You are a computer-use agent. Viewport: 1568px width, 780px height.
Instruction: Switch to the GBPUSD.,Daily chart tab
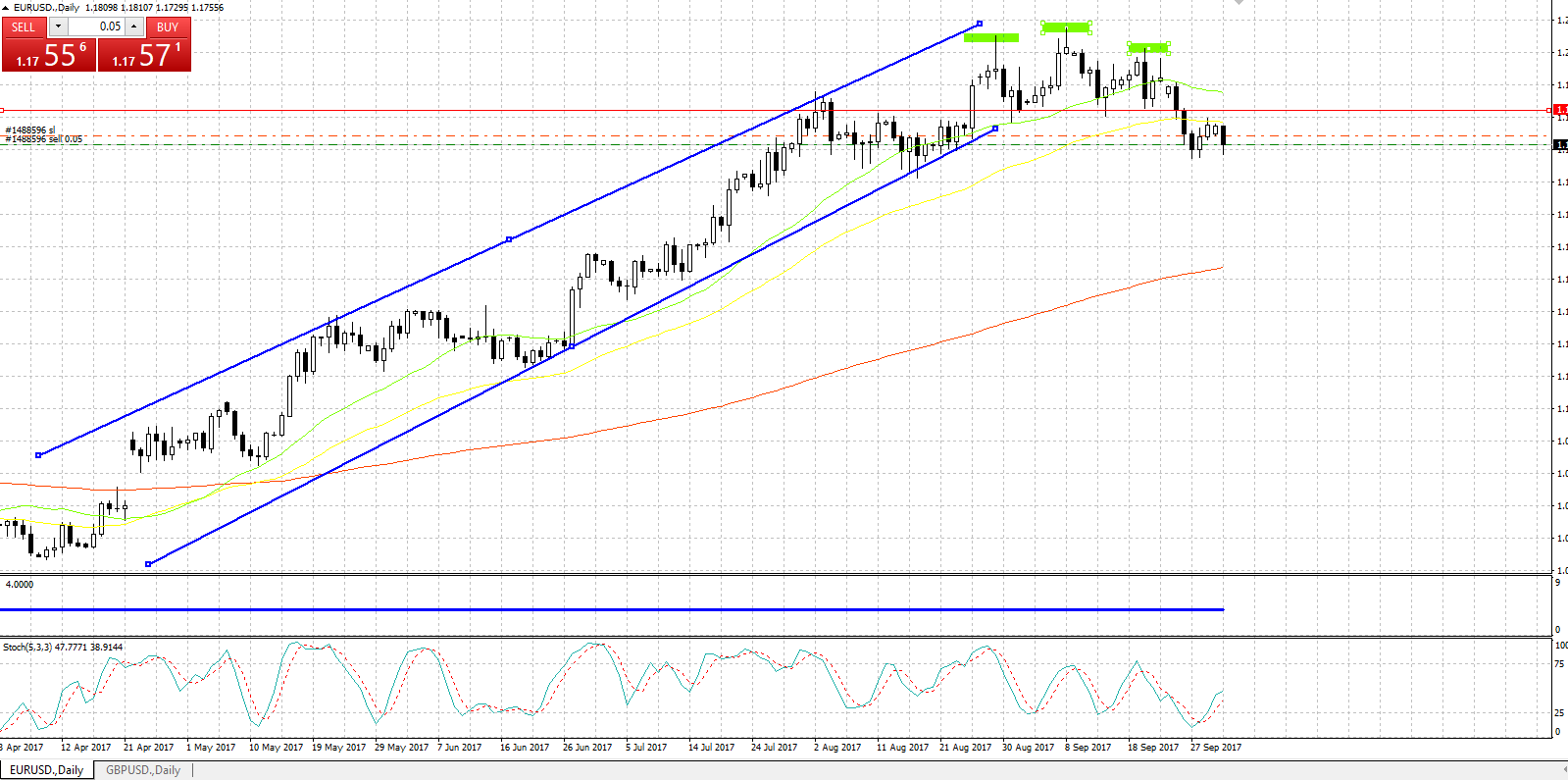pyautogui.click(x=143, y=770)
